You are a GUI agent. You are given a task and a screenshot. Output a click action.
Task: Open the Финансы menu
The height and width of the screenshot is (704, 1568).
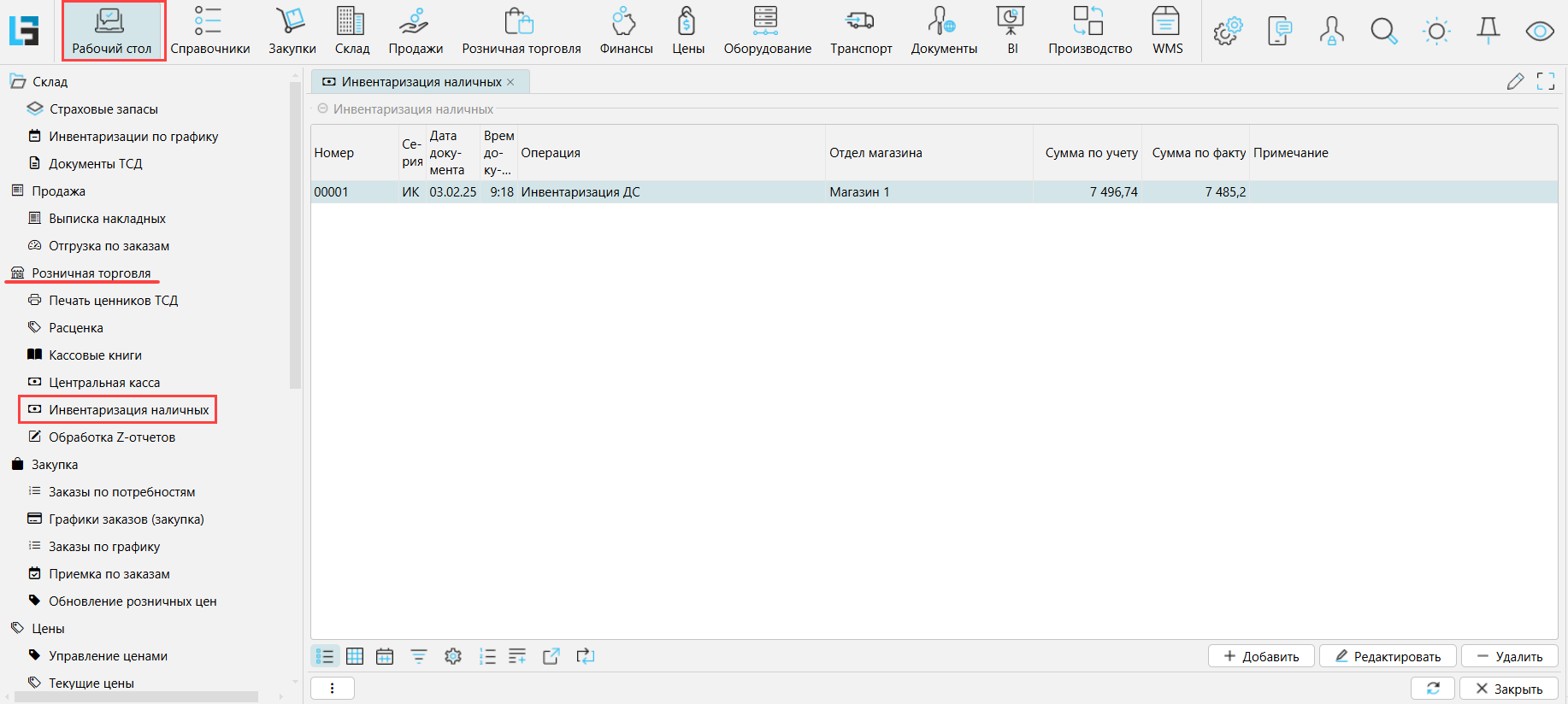coord(626,32)
